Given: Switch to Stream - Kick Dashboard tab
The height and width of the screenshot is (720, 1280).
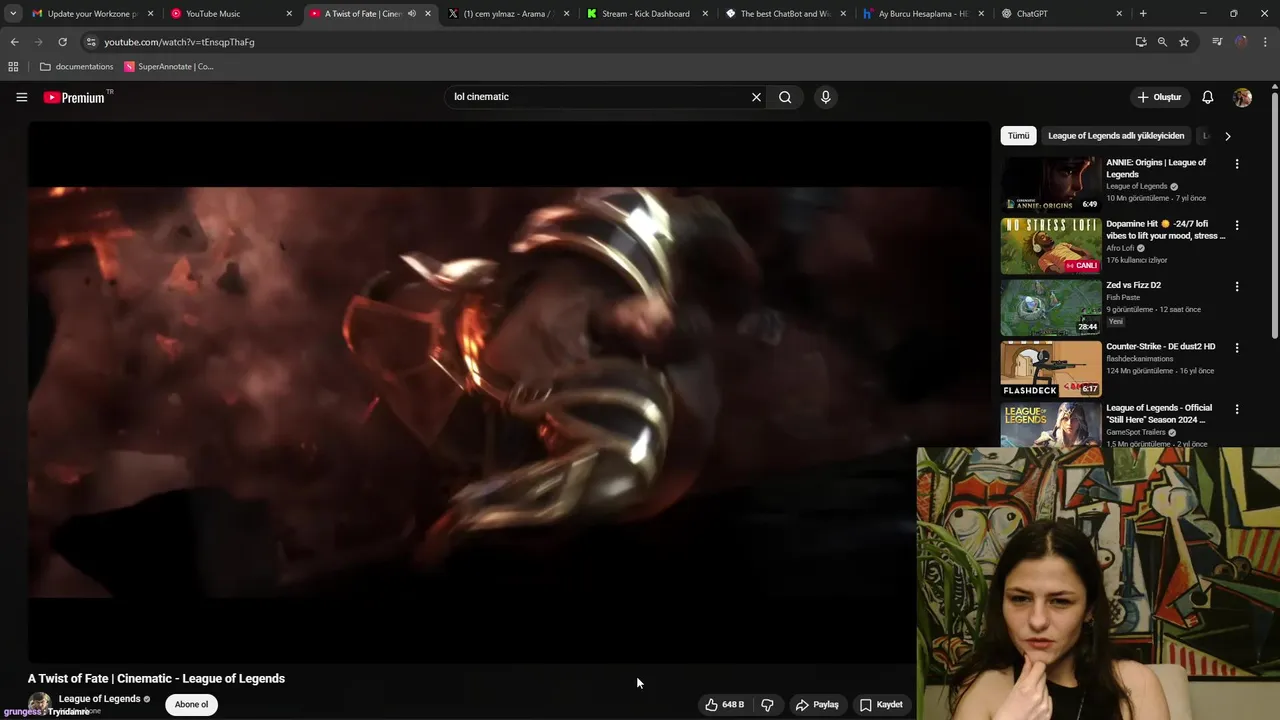Looking at the screenshot, I should (645, 14).
